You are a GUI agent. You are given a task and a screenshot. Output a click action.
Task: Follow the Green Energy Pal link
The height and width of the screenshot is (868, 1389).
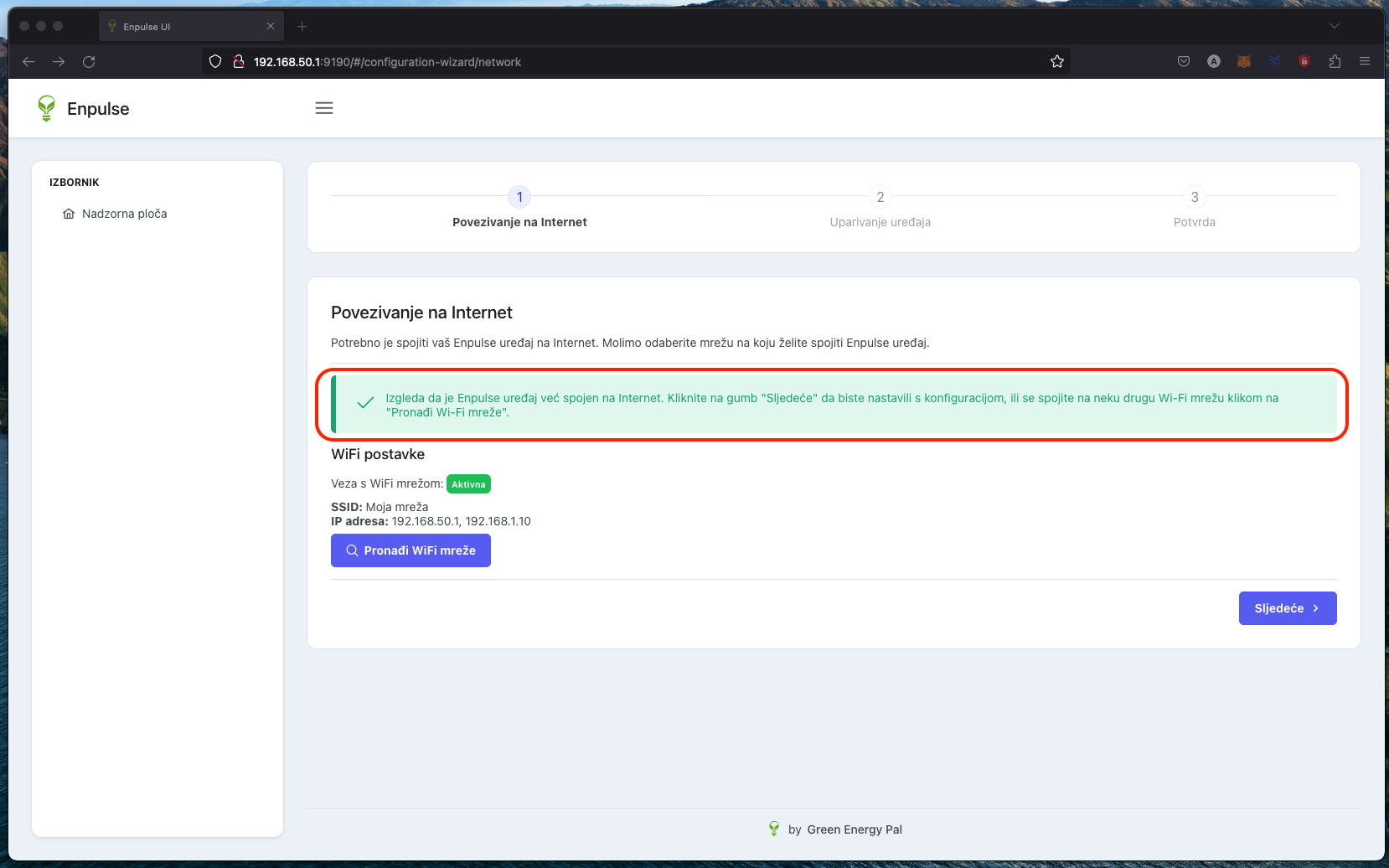tap(855, 829)
